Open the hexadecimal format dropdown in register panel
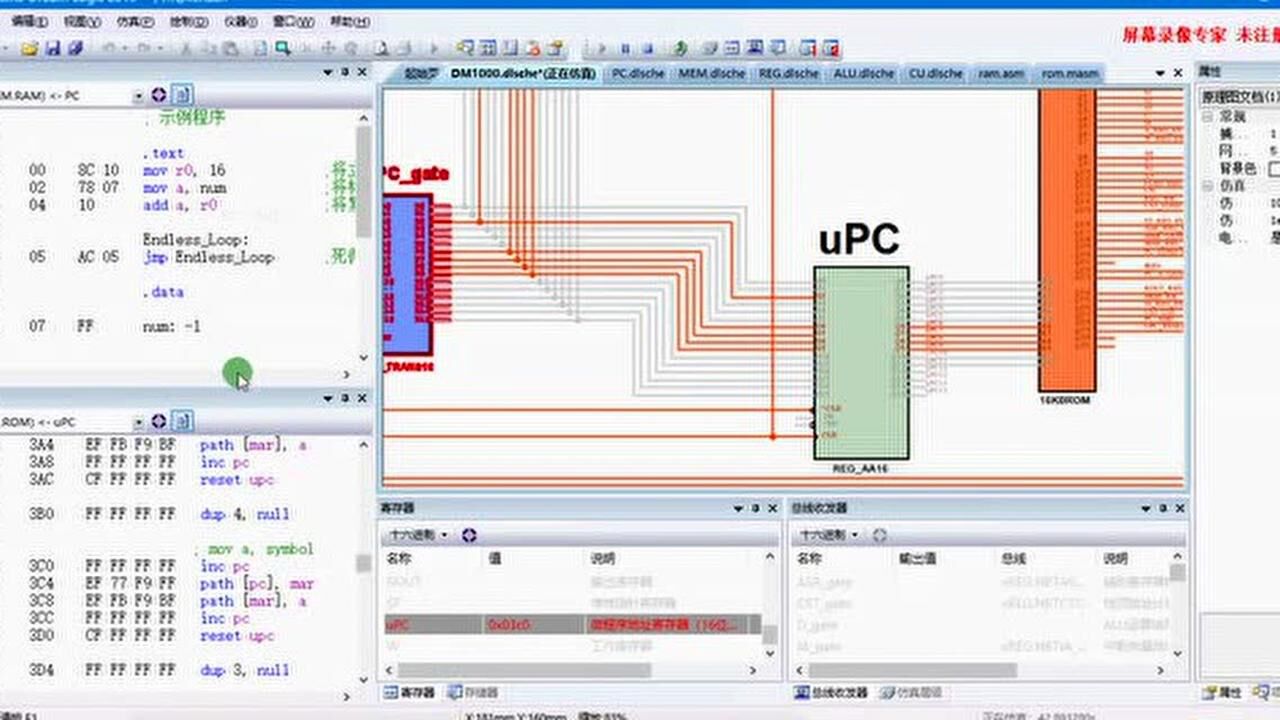Image resolution: width=1280 pixels, height=720 pixels. pyautogui.click(x=444, y=535)
